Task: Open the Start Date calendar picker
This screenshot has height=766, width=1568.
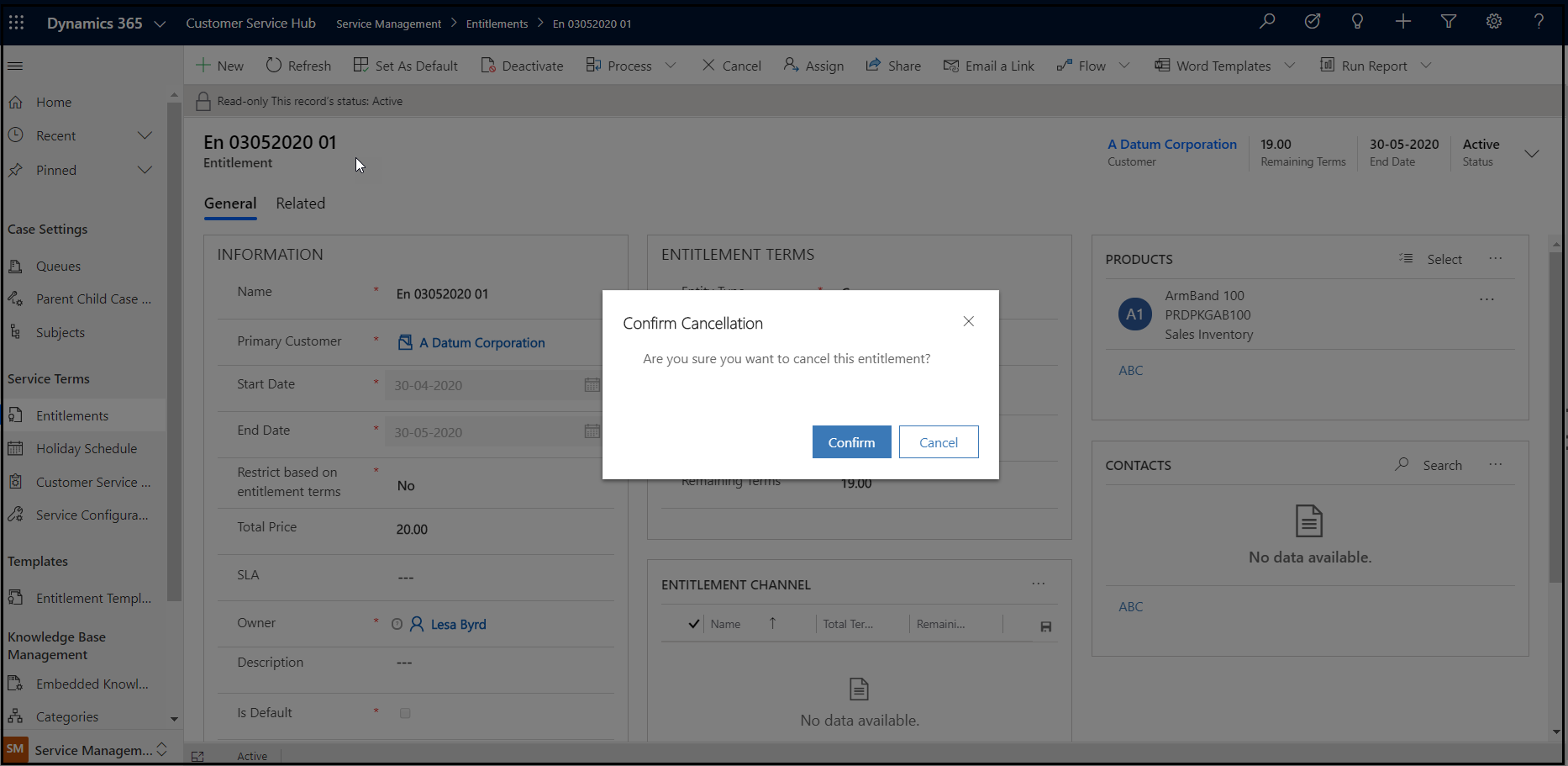Action: pyautogui.click(x=592, y=385)
